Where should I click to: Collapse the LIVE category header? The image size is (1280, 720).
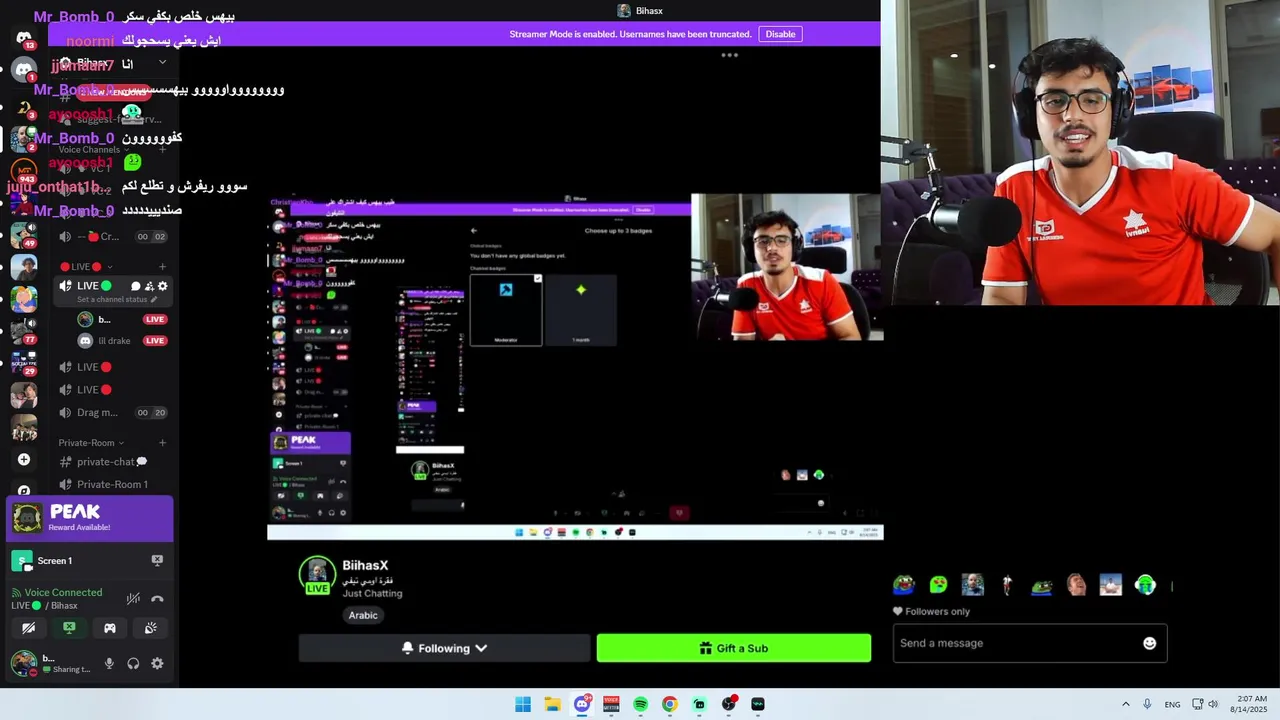(86, 267)
